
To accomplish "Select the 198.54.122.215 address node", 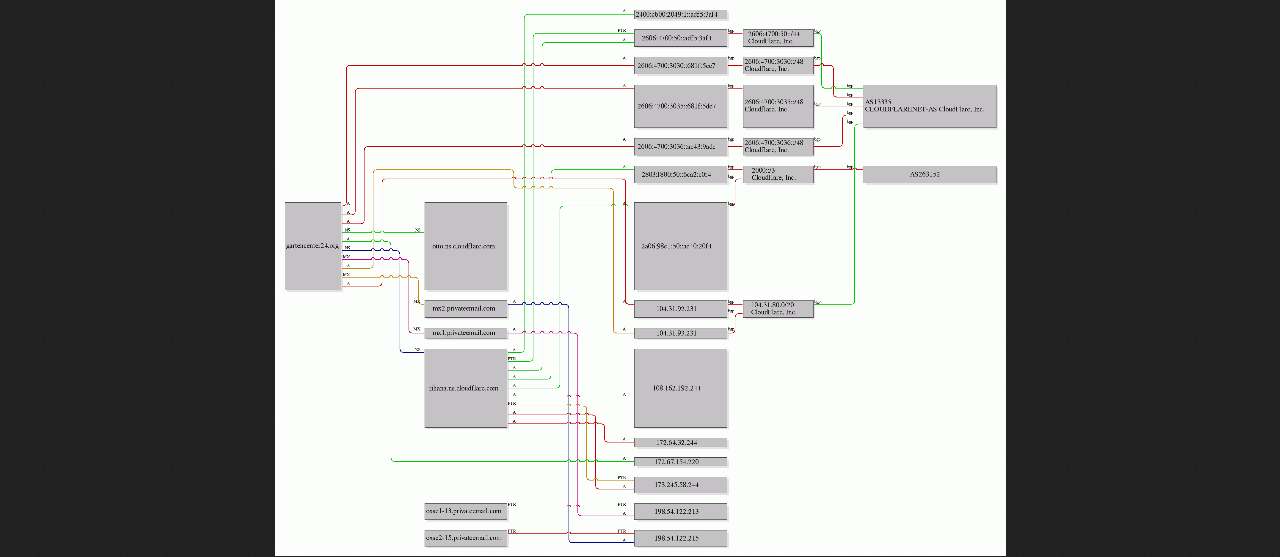I will click(x=681, y=539).
